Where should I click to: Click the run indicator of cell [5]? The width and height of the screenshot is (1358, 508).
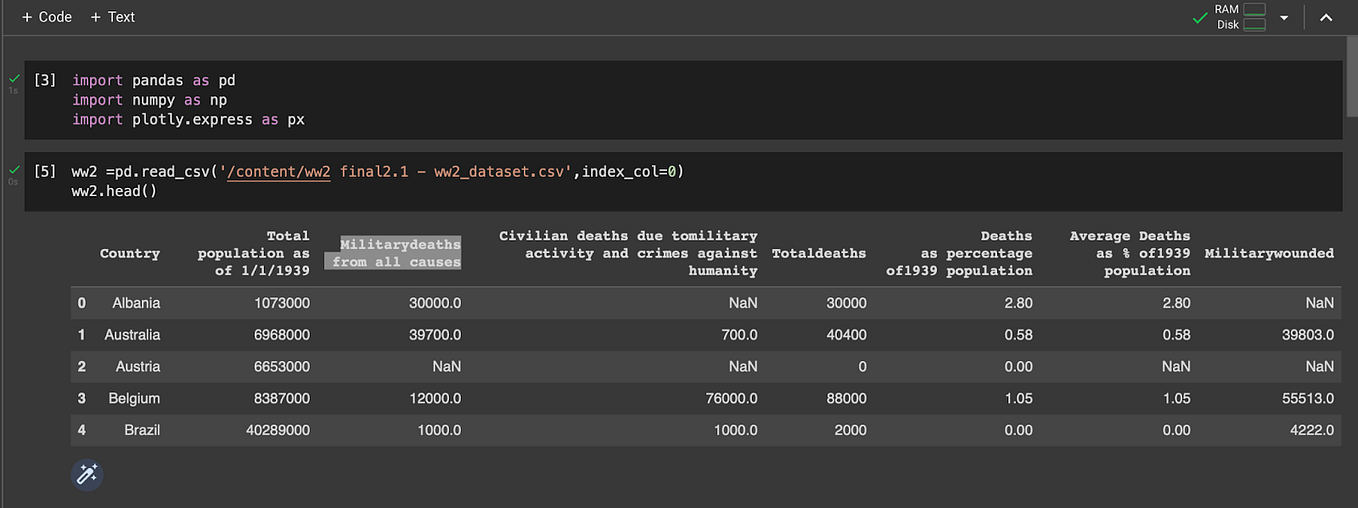point(45,172)
